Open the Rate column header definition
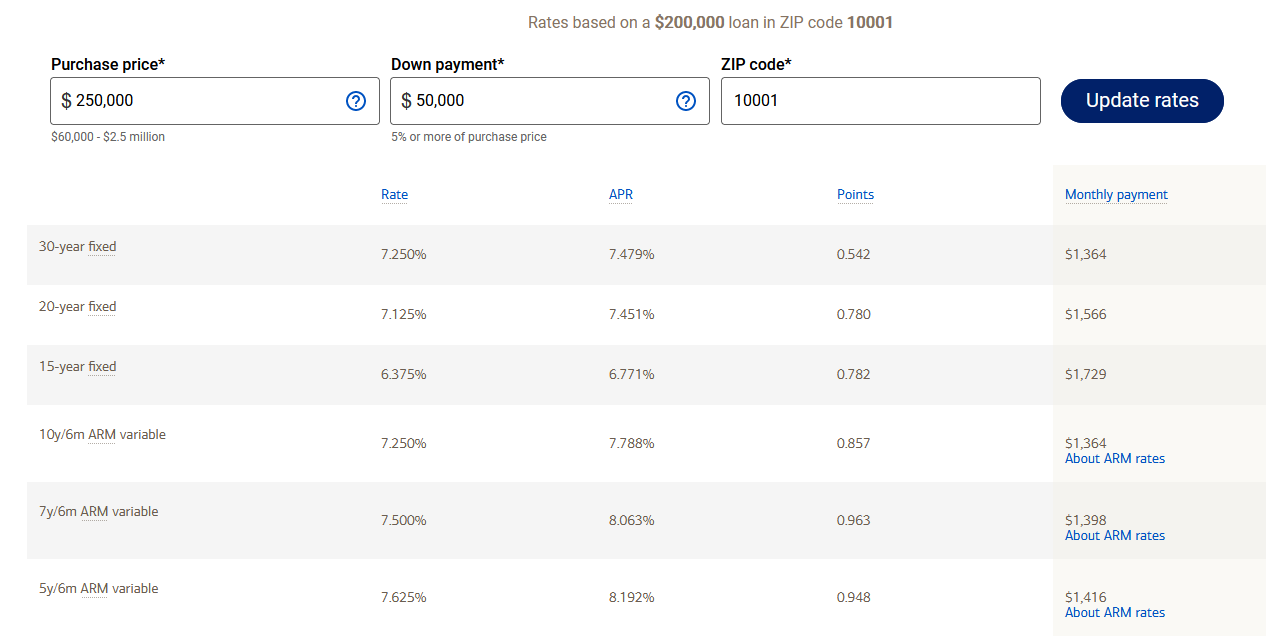Viewport: 1266px width, 641px height. click(x=394, y=195)
